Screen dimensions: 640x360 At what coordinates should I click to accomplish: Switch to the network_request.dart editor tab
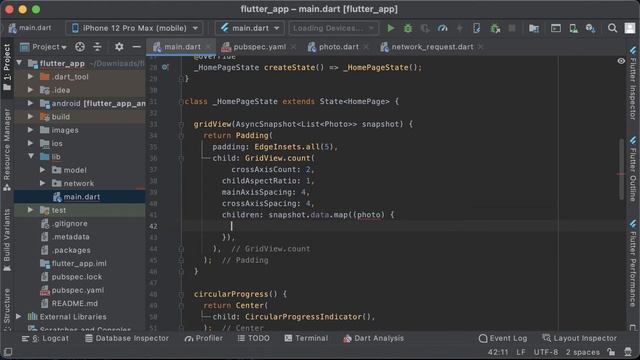pos(432,47)
